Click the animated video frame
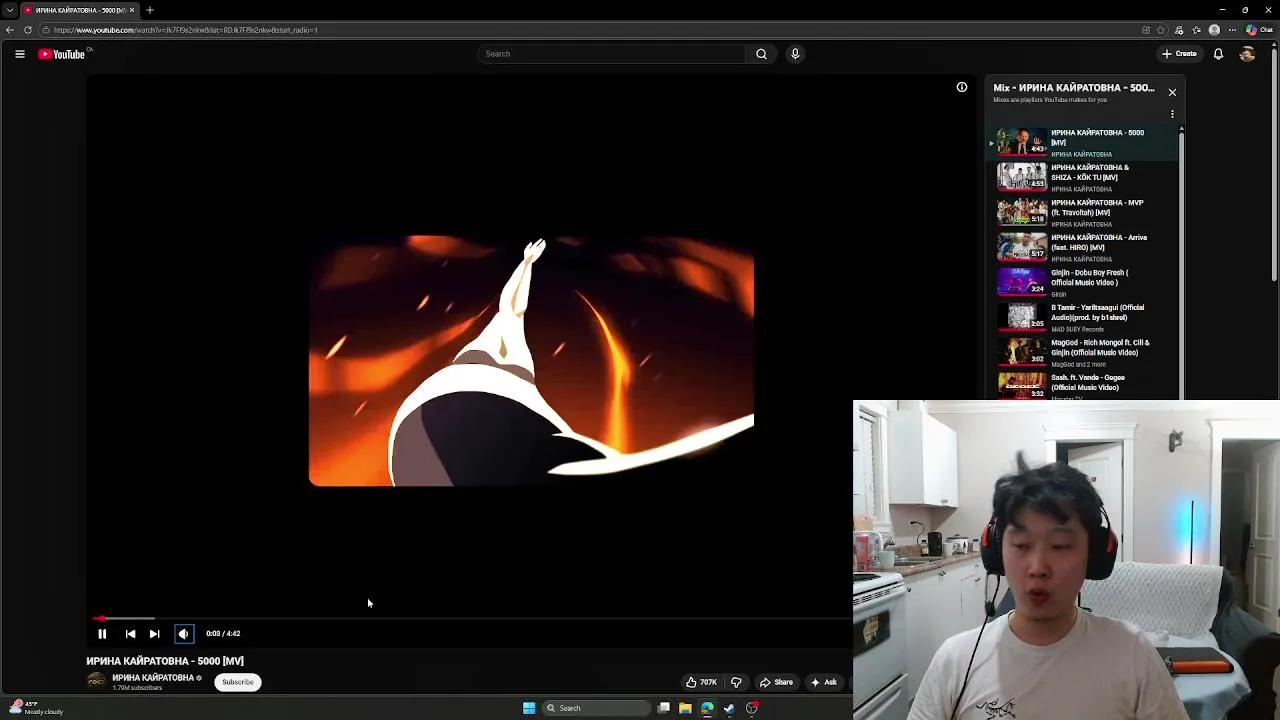1280x720 pixels. click(x=531, y=361)
